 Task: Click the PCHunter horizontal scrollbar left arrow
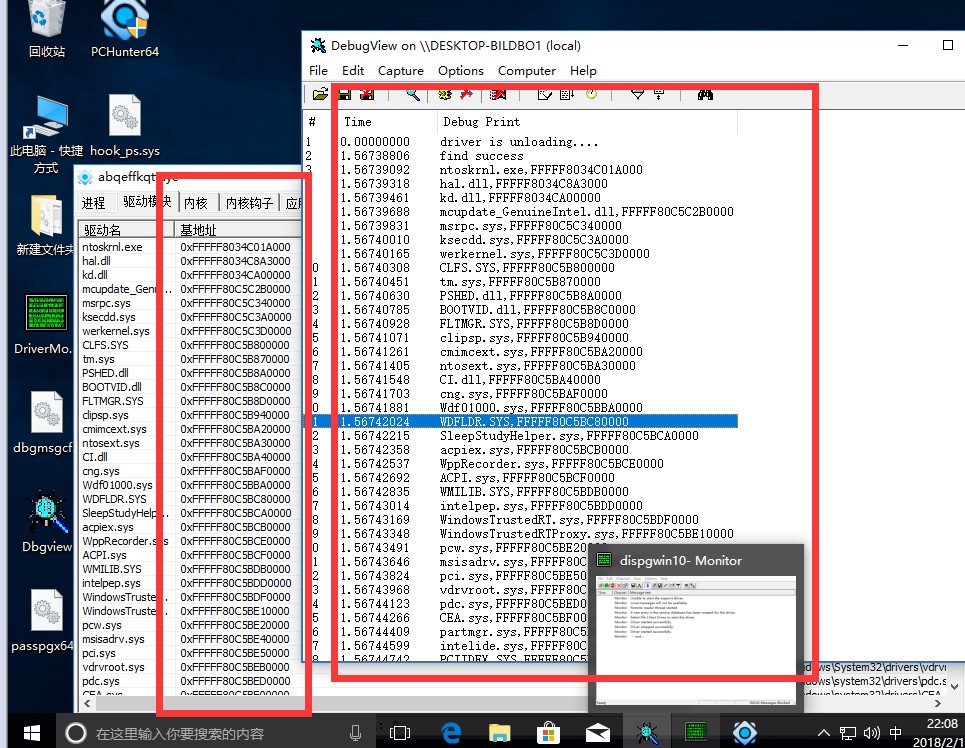[87, 702]
